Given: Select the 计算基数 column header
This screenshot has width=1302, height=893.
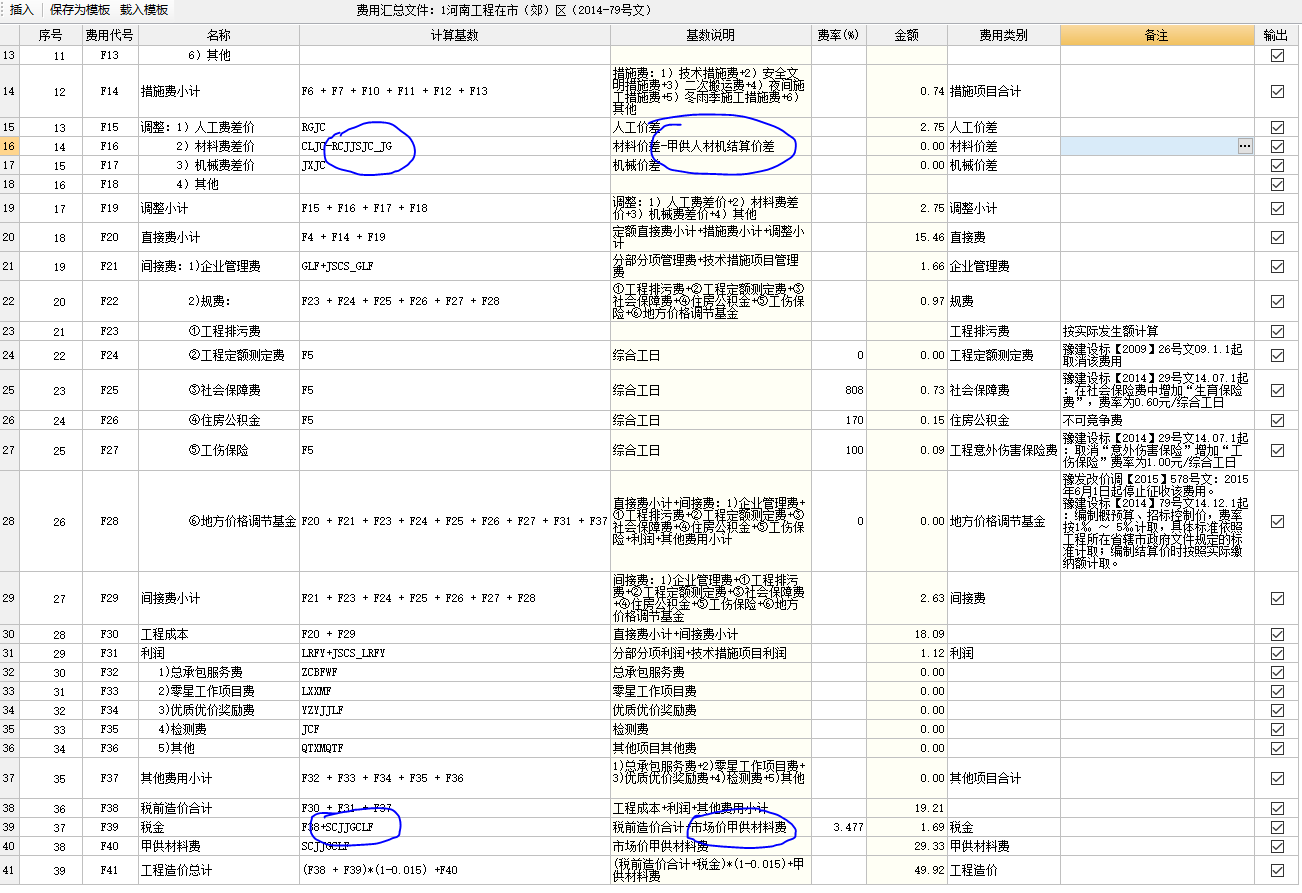Looking at the screenshot, I should pos(454,35).
